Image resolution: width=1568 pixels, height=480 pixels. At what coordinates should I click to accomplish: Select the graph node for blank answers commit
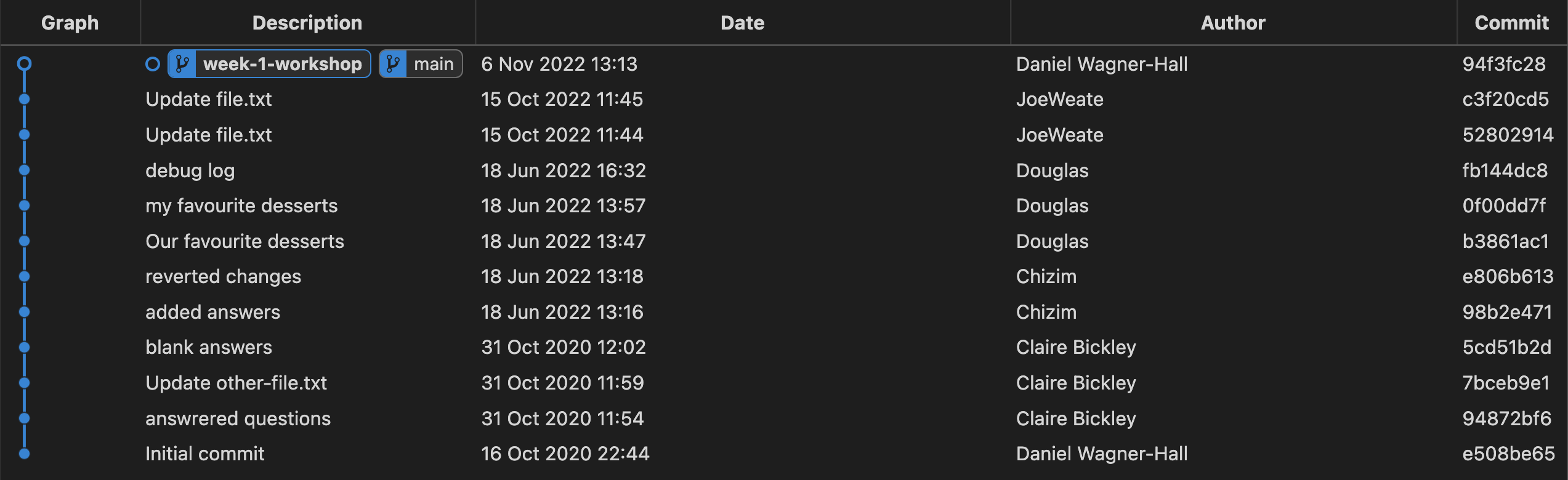25,347
